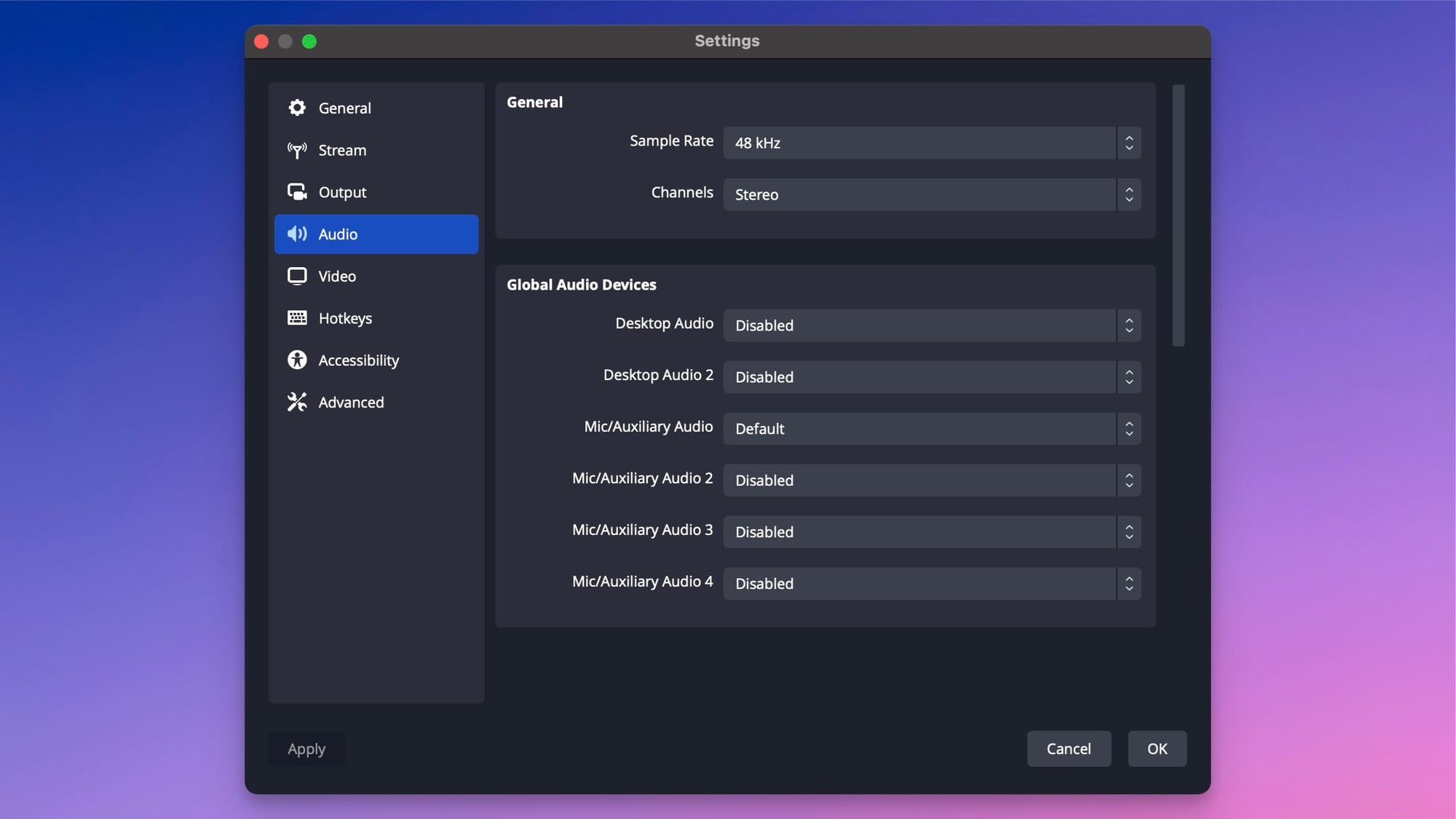The image size is (1456, 819).
Task: Enable a device for Mic/Auxiliary Audio 2
Action: coord(930,480)
